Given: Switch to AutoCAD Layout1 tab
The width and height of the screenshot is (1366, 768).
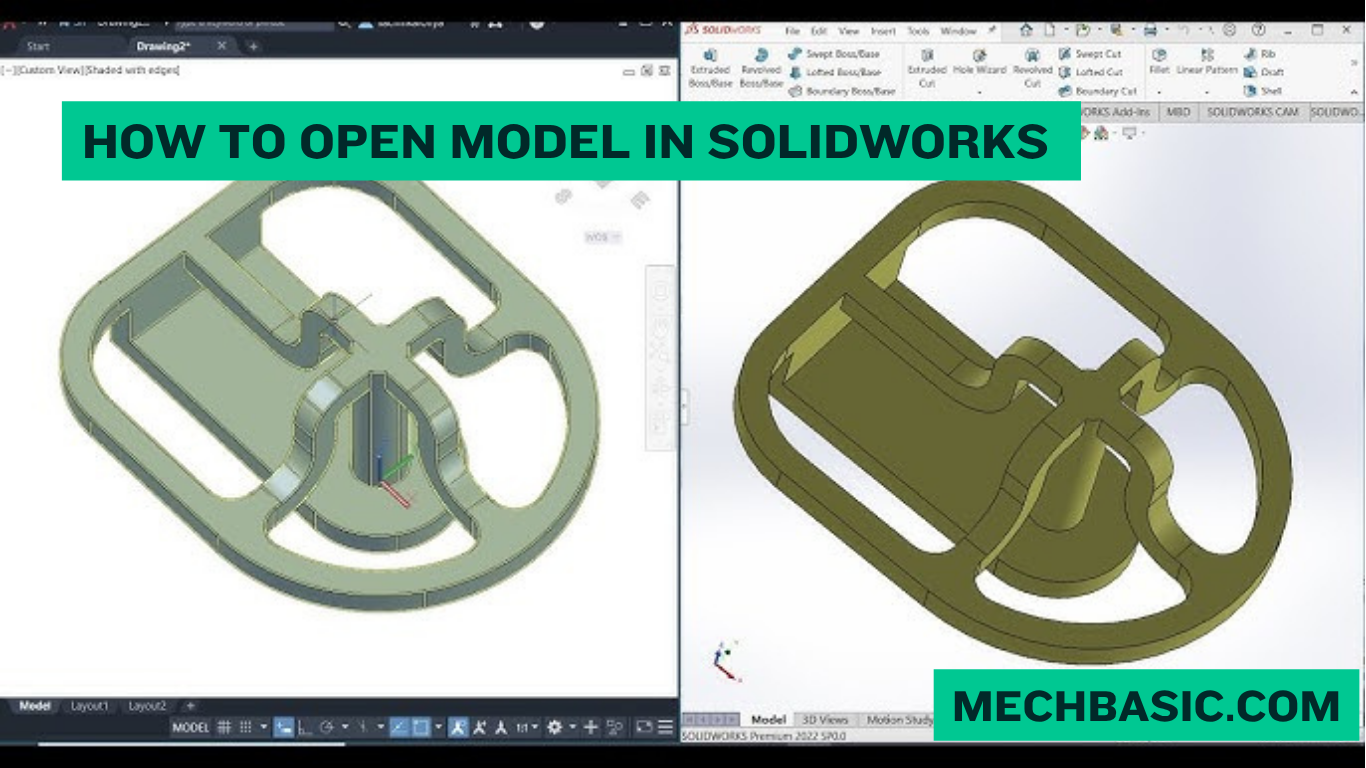Looking at the screenshot, I should click(89, 706).
